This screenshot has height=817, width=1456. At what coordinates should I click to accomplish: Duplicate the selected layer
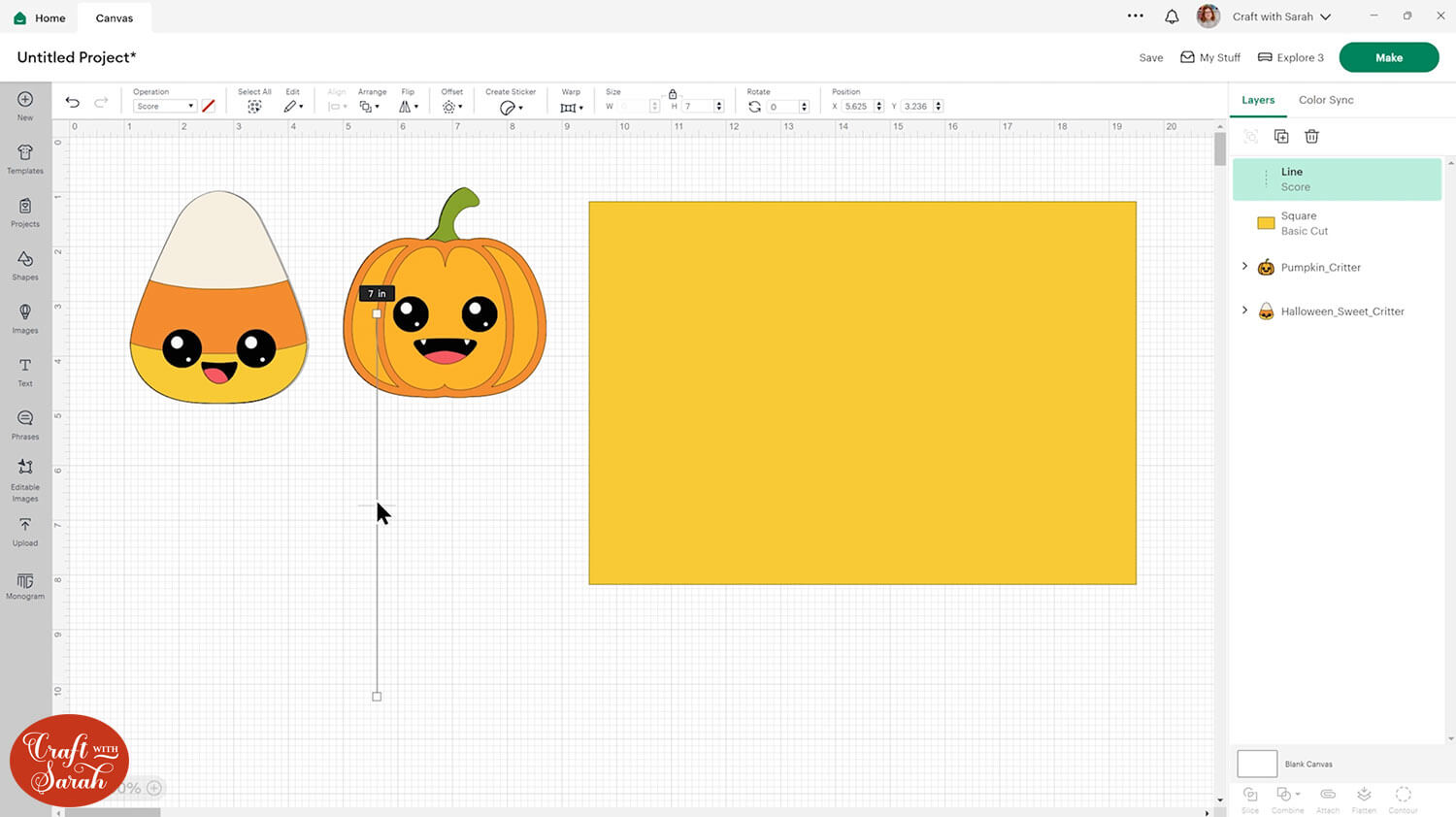[1281, 137]
